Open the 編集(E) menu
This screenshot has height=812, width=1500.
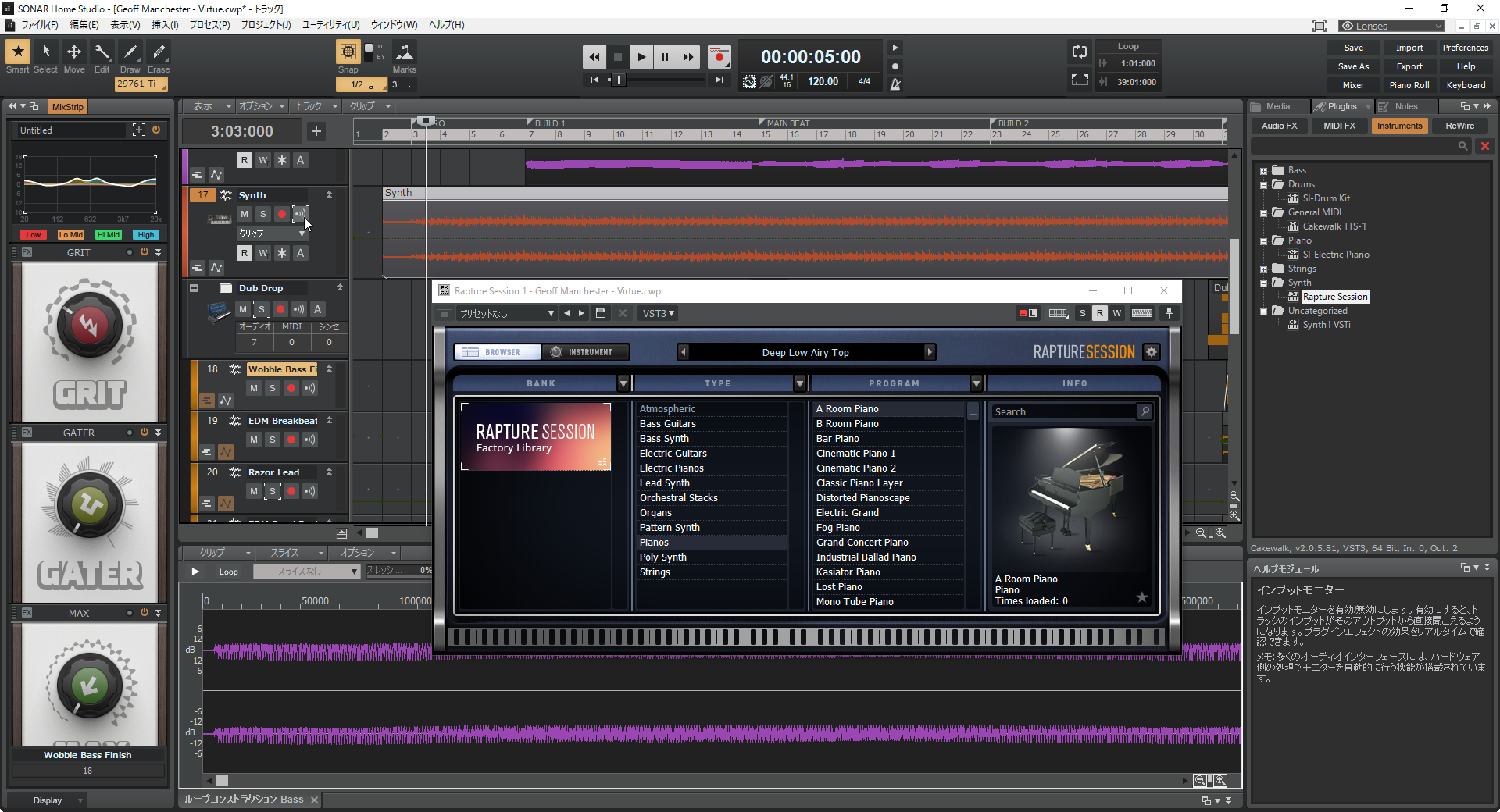[84, 25]
